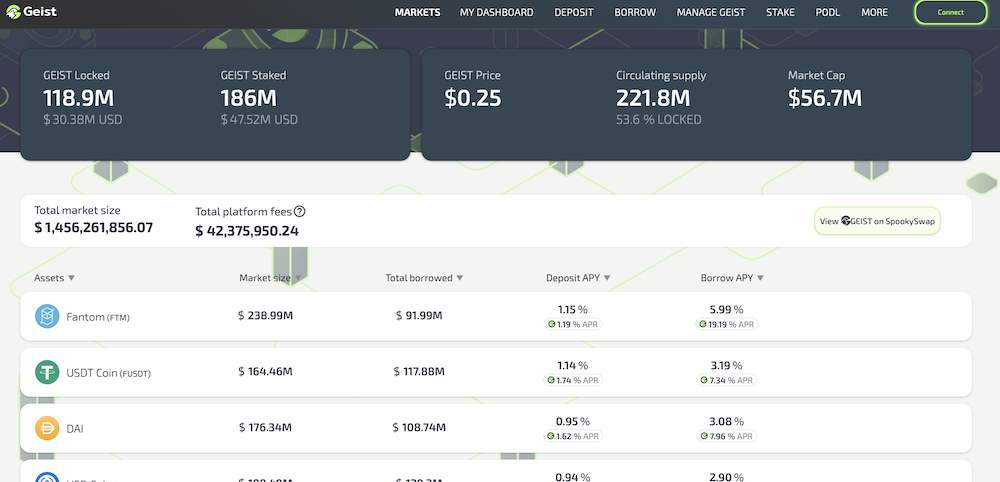Click DAI borrow APY 3.08 %
The width and height of the screenshot is (1000, 482).
click(x=726, y=421)
